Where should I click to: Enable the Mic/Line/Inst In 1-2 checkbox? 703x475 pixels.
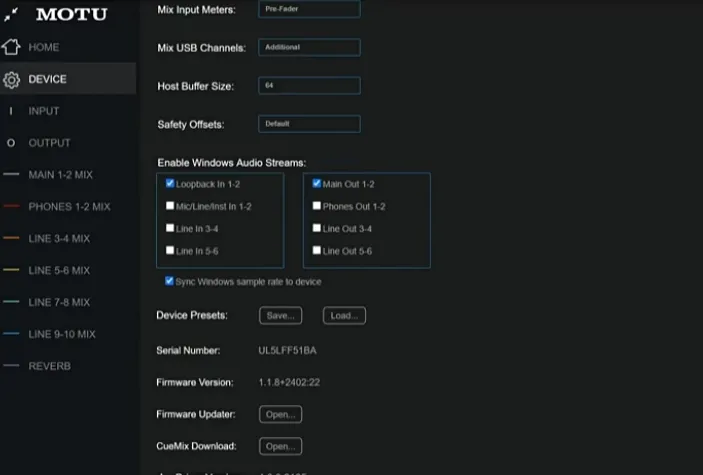click(x=170, y=206)
